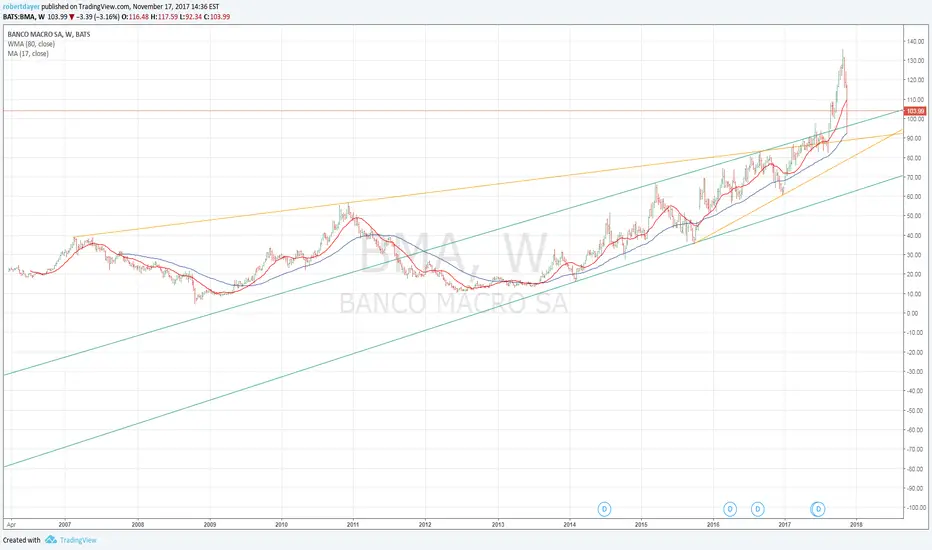Screen dimensions: 932x550
Task: Click the 2017 year label on time axis
Action: pyautogui.click(x=785, y=524)
